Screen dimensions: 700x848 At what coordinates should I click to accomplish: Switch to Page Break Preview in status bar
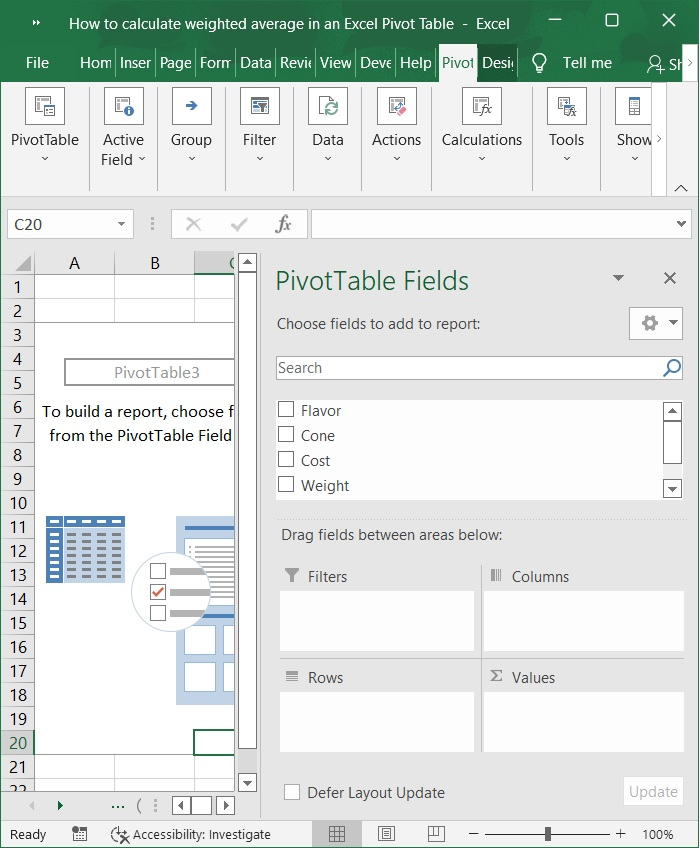(x=435, y=834)
